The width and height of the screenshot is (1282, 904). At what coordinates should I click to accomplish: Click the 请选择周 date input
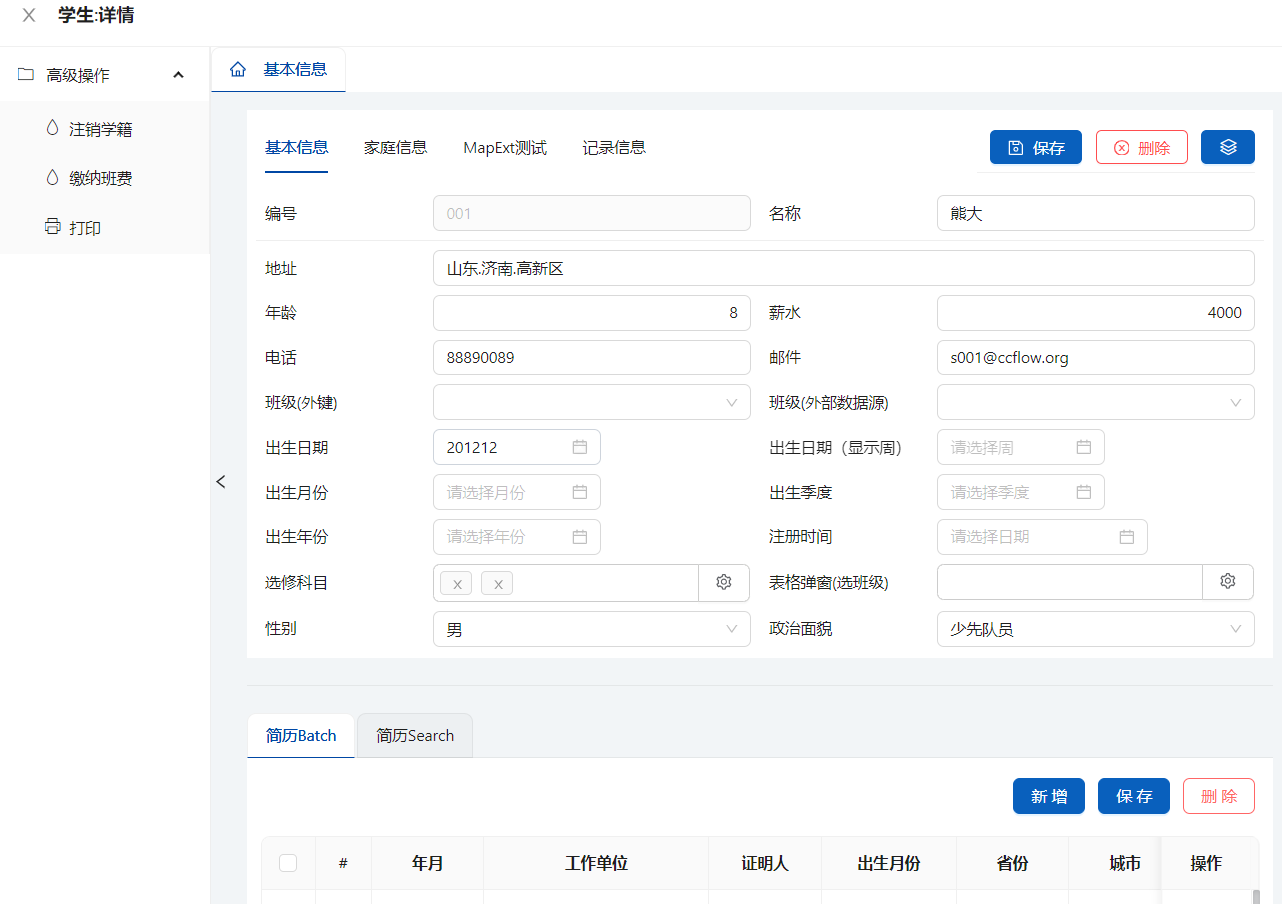pos(1021,447)
